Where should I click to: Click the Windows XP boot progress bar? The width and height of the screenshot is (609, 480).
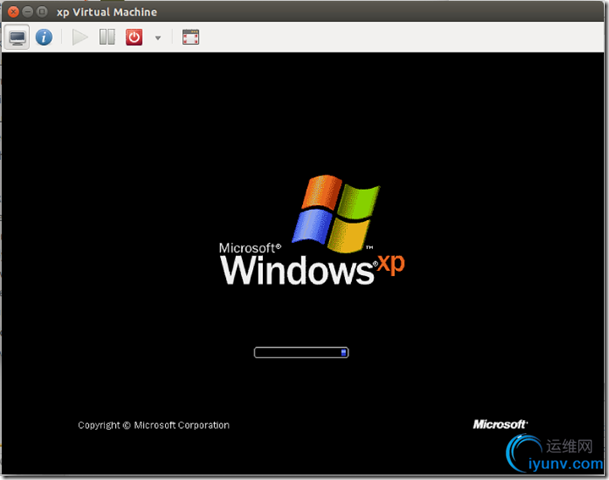tap(301, 353)
